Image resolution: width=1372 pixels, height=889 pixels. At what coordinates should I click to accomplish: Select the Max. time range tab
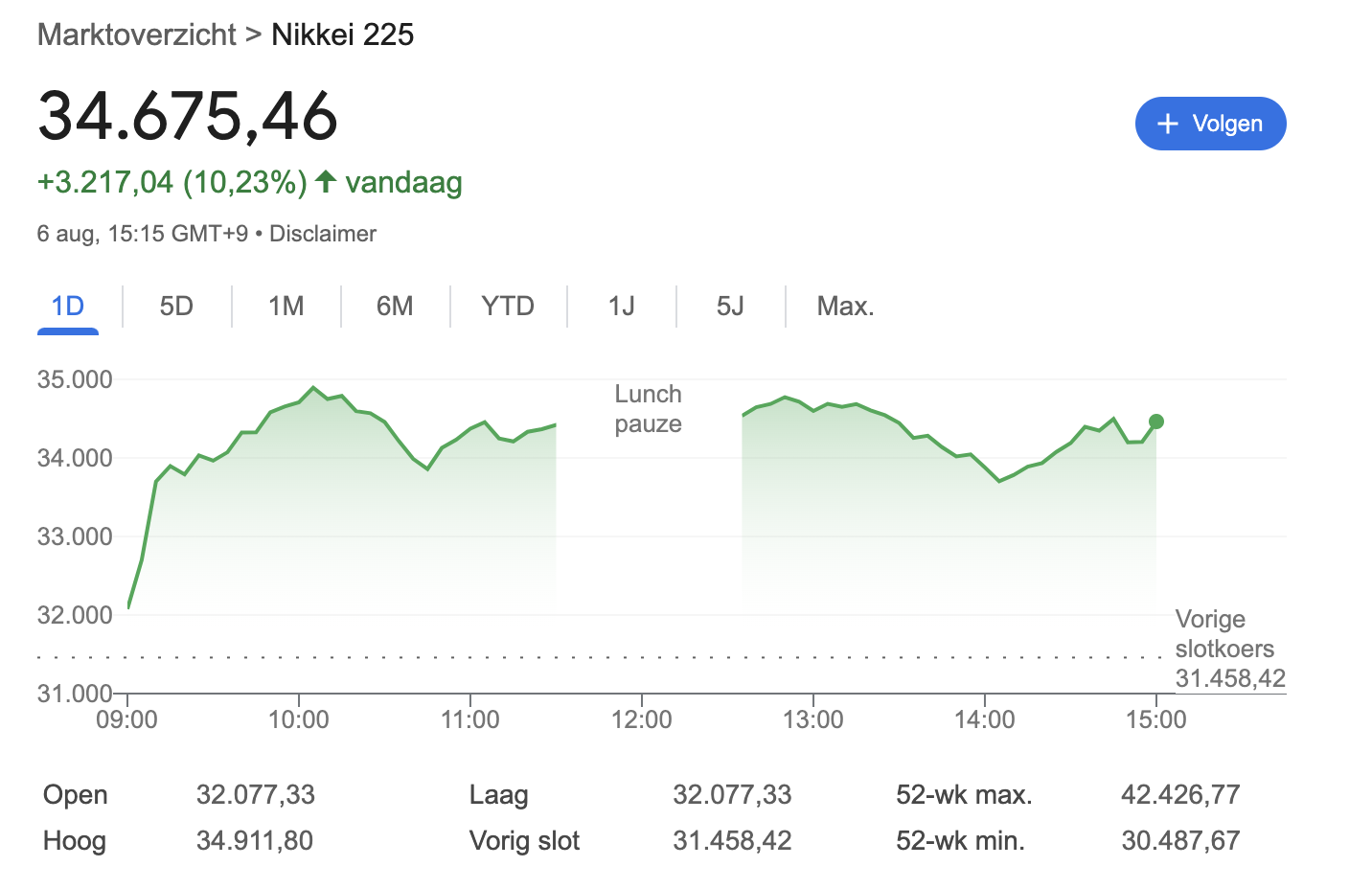point(845,307)
